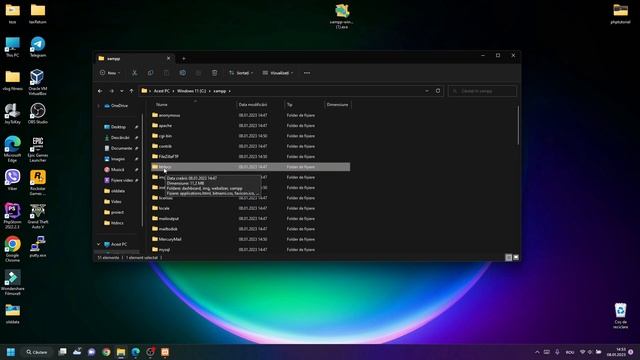Screen dimensions: 640x360
Task: Click the Paste icon in Explorer toolbar
Action: pos(166,73)
